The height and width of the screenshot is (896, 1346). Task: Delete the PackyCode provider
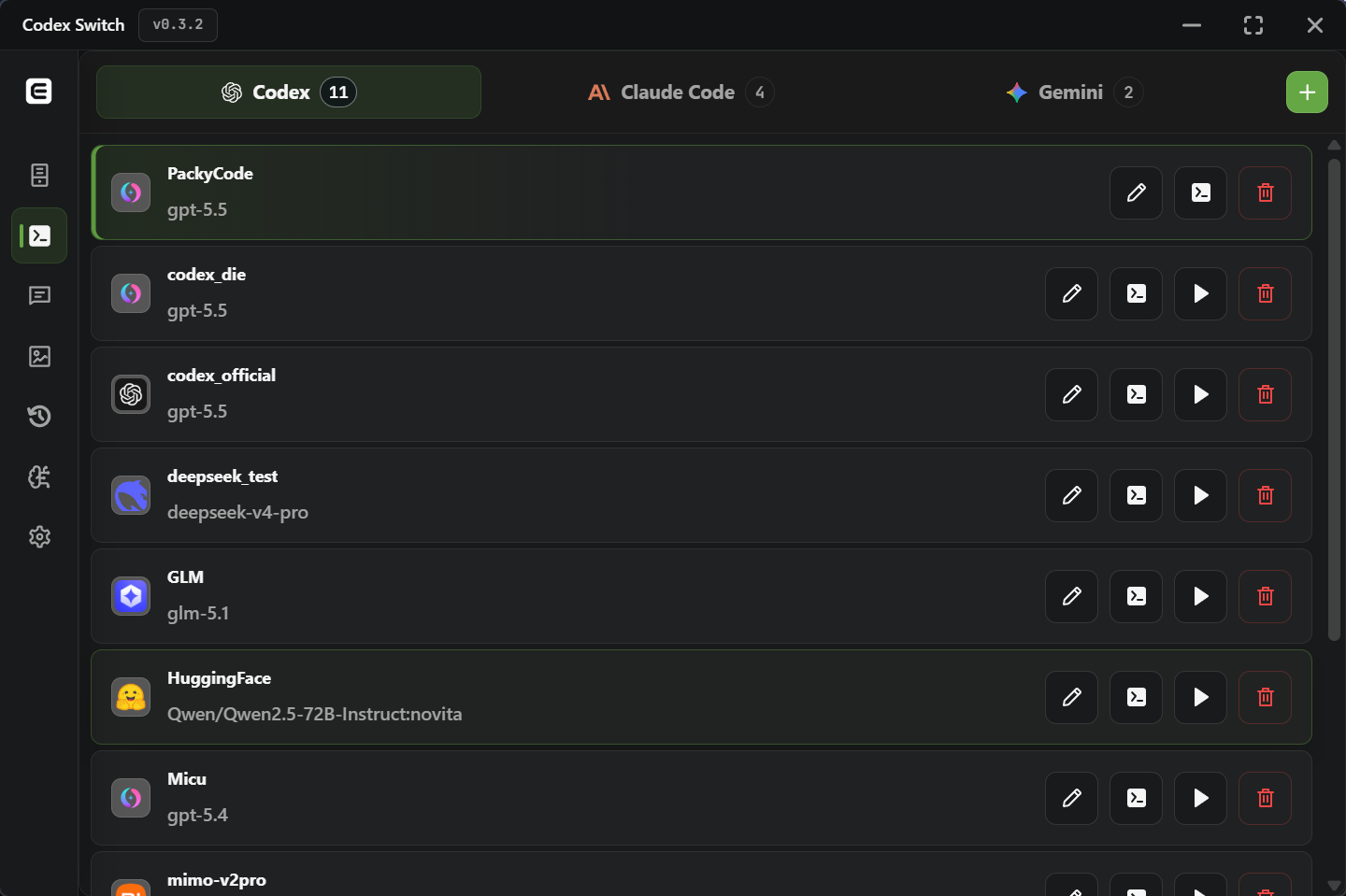pyautogui.click(x=1265, y=192)
